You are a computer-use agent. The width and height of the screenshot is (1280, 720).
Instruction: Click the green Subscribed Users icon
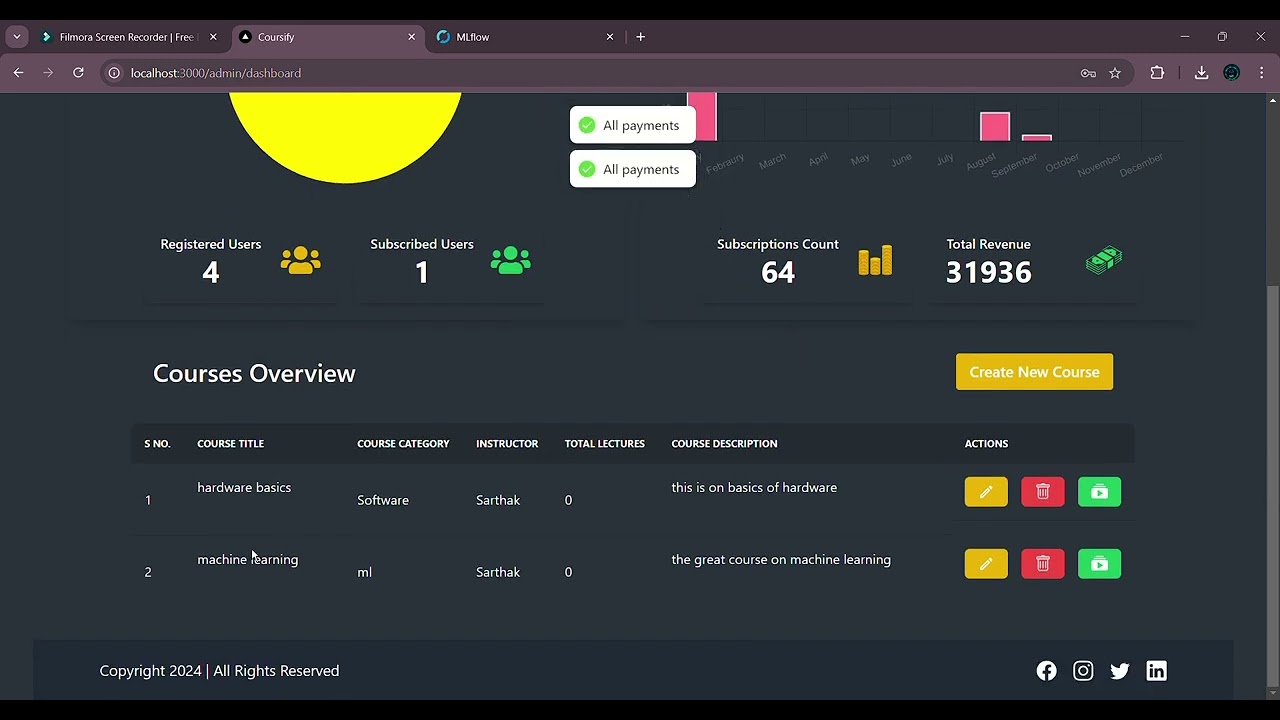click(x=511, y=260)
